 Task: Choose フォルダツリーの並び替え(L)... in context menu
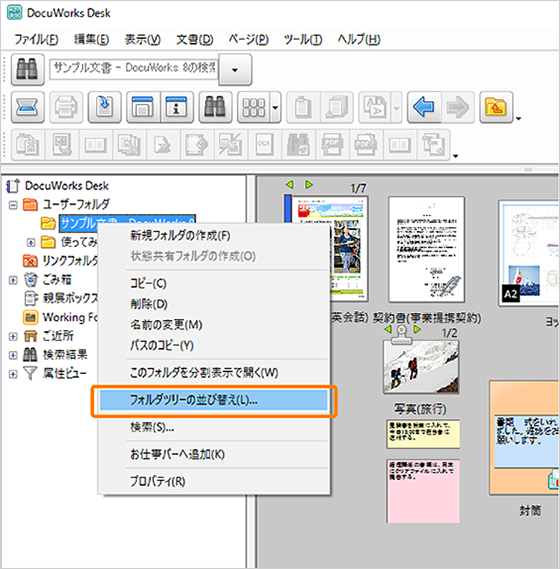pos(214,400)
